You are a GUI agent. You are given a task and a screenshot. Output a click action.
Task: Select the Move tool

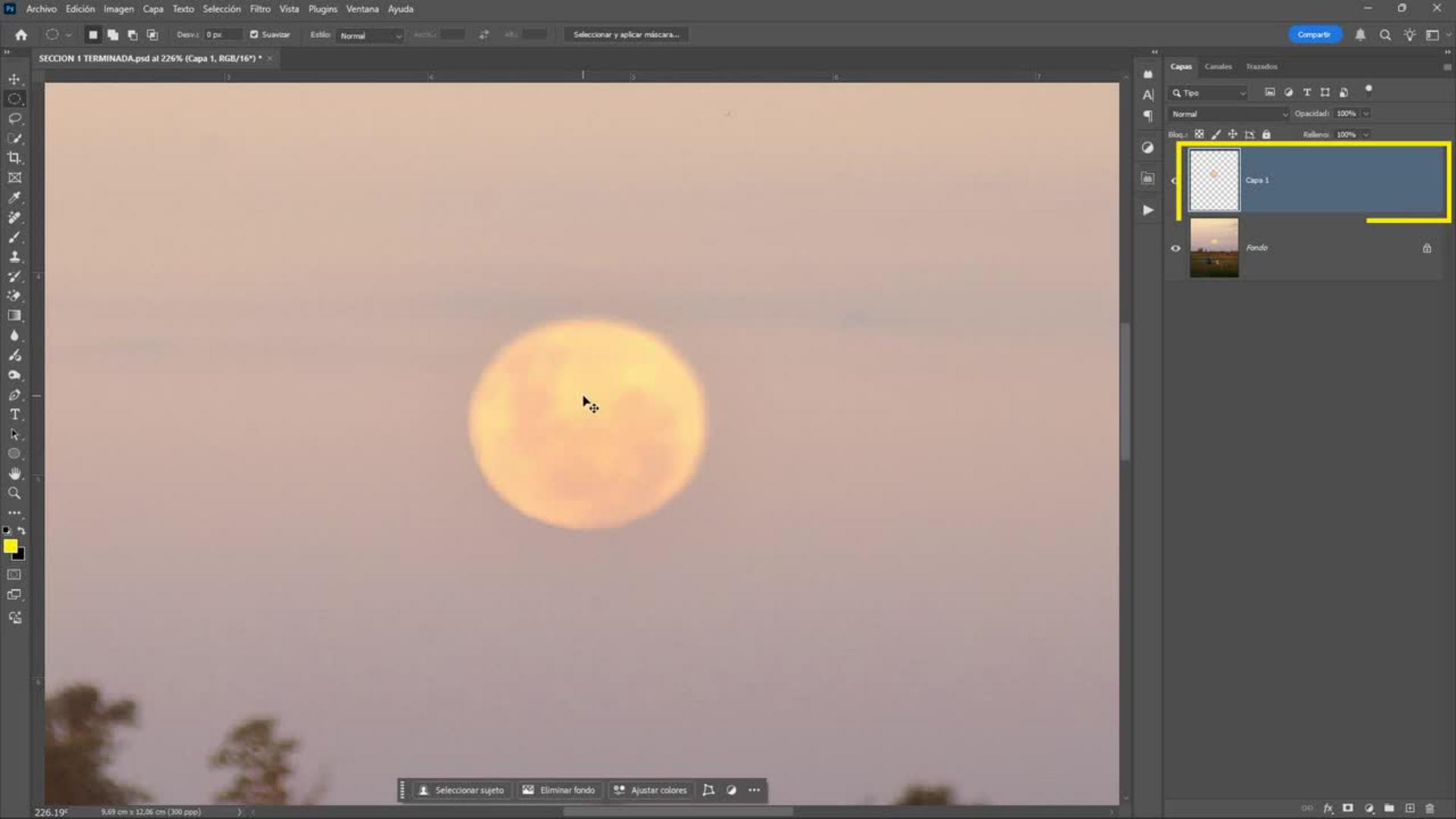14,79
